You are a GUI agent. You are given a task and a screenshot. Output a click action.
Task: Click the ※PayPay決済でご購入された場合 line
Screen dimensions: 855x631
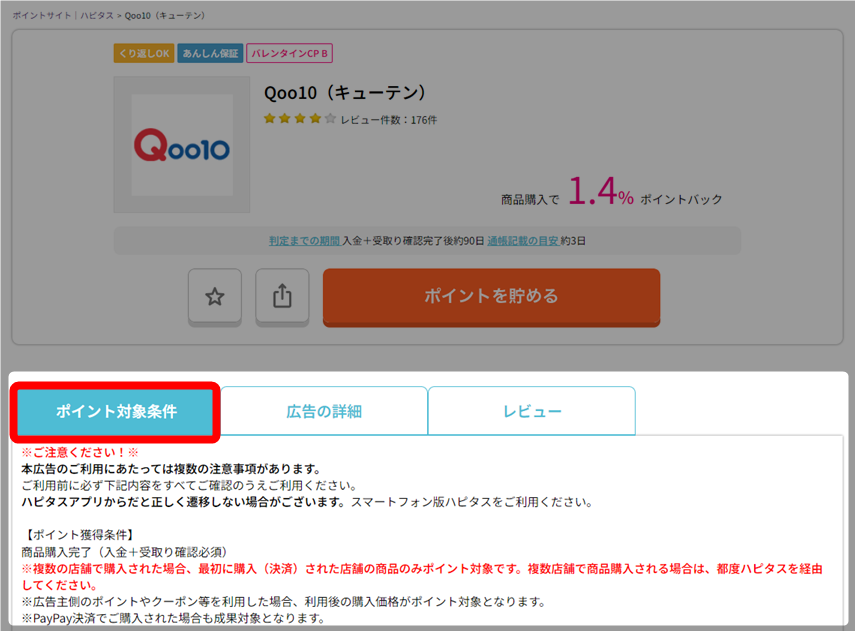click(x=173, y=618)
